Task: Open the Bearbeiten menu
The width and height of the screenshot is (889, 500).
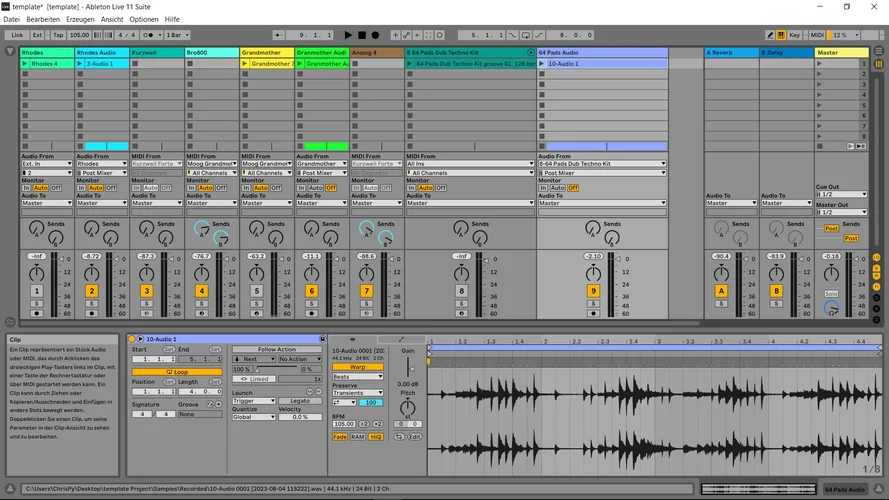Action: [x=43, y=19]
